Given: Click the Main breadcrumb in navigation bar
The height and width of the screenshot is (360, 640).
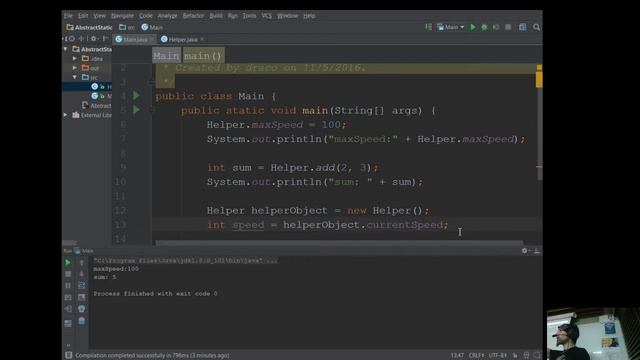Looking at the screenshot, I should pyautogui.click(x=152, y=27).
